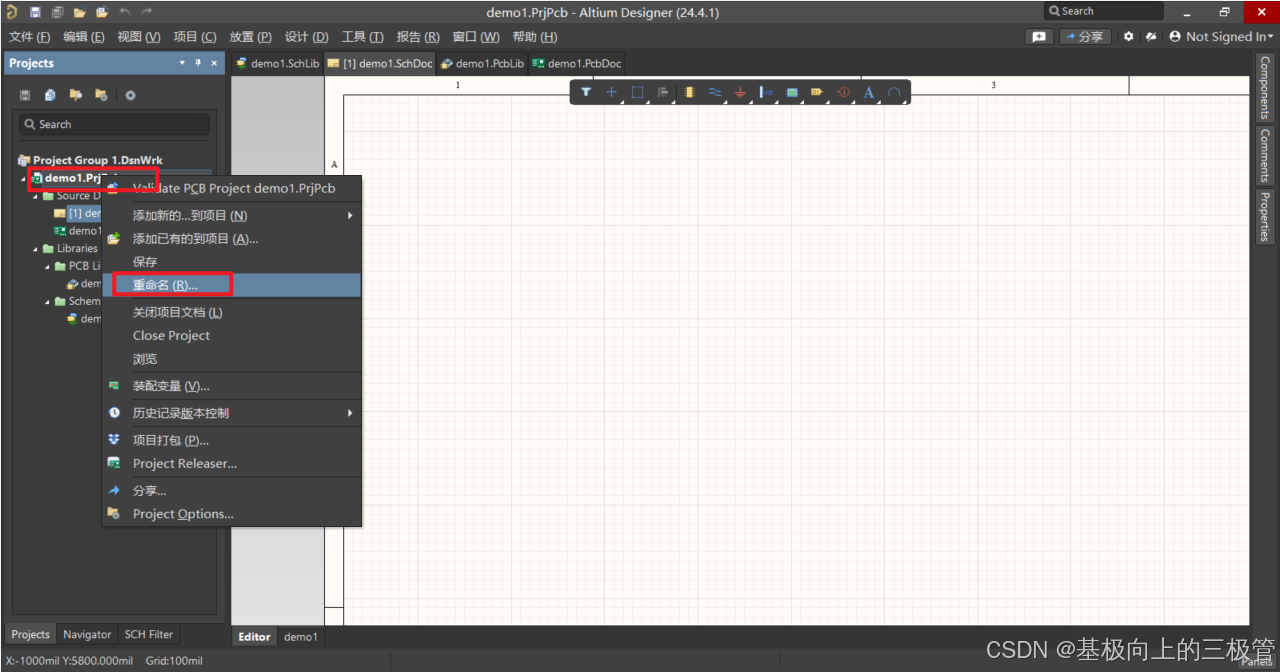Select the Place Sheet Symbol tool

pos(792,92)
